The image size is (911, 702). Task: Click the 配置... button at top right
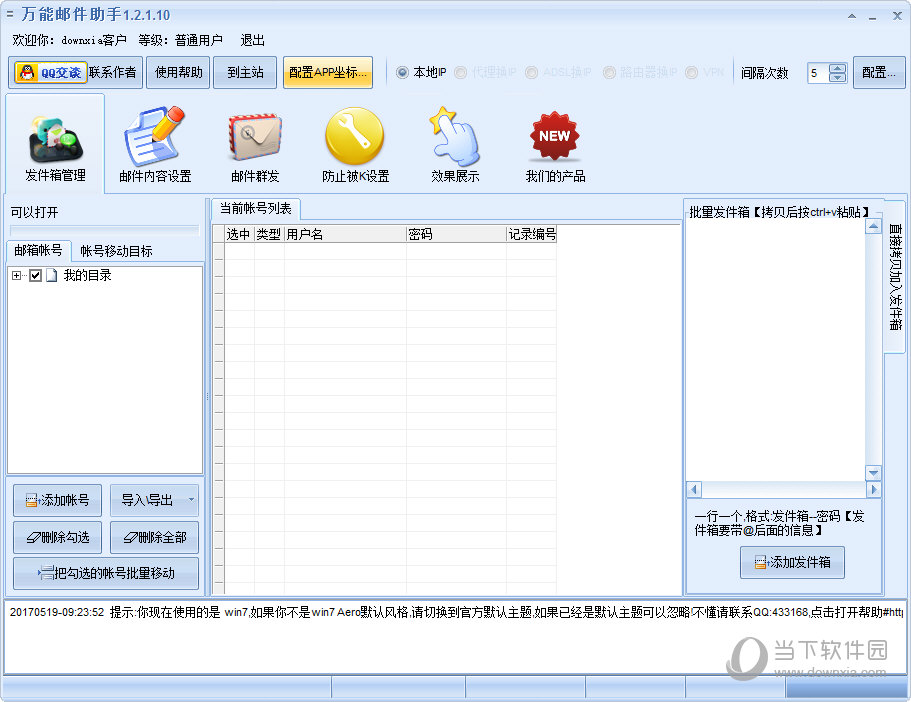878,73
